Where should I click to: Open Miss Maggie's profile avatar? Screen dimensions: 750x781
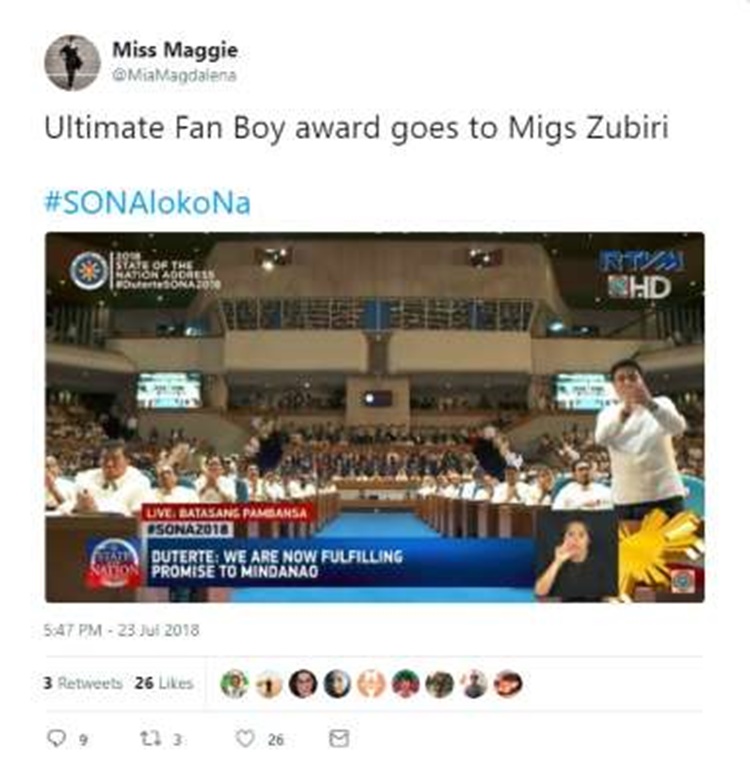pyautogui.click(x=72, y=63)
